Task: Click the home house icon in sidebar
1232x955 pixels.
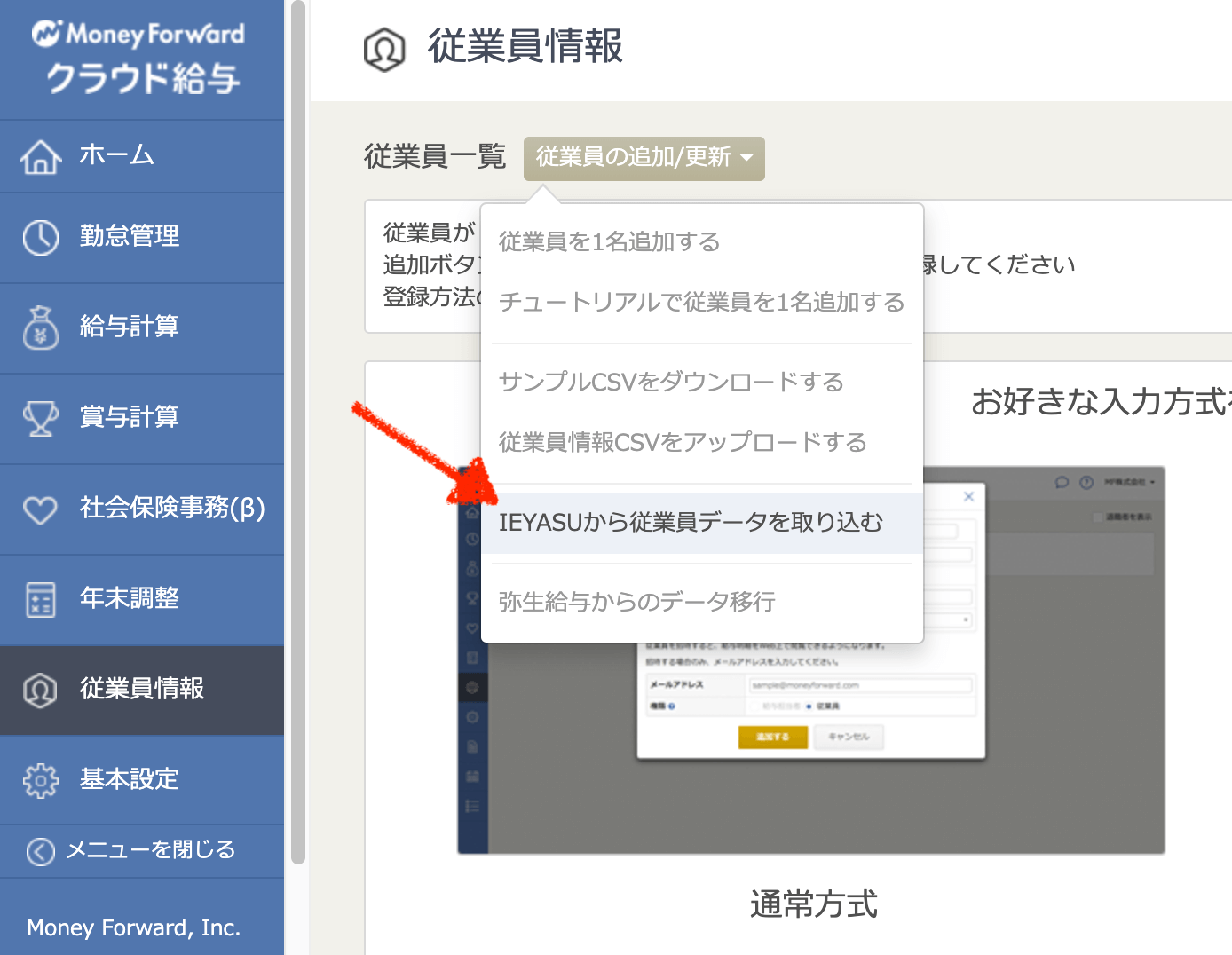Action: (41, 157)
